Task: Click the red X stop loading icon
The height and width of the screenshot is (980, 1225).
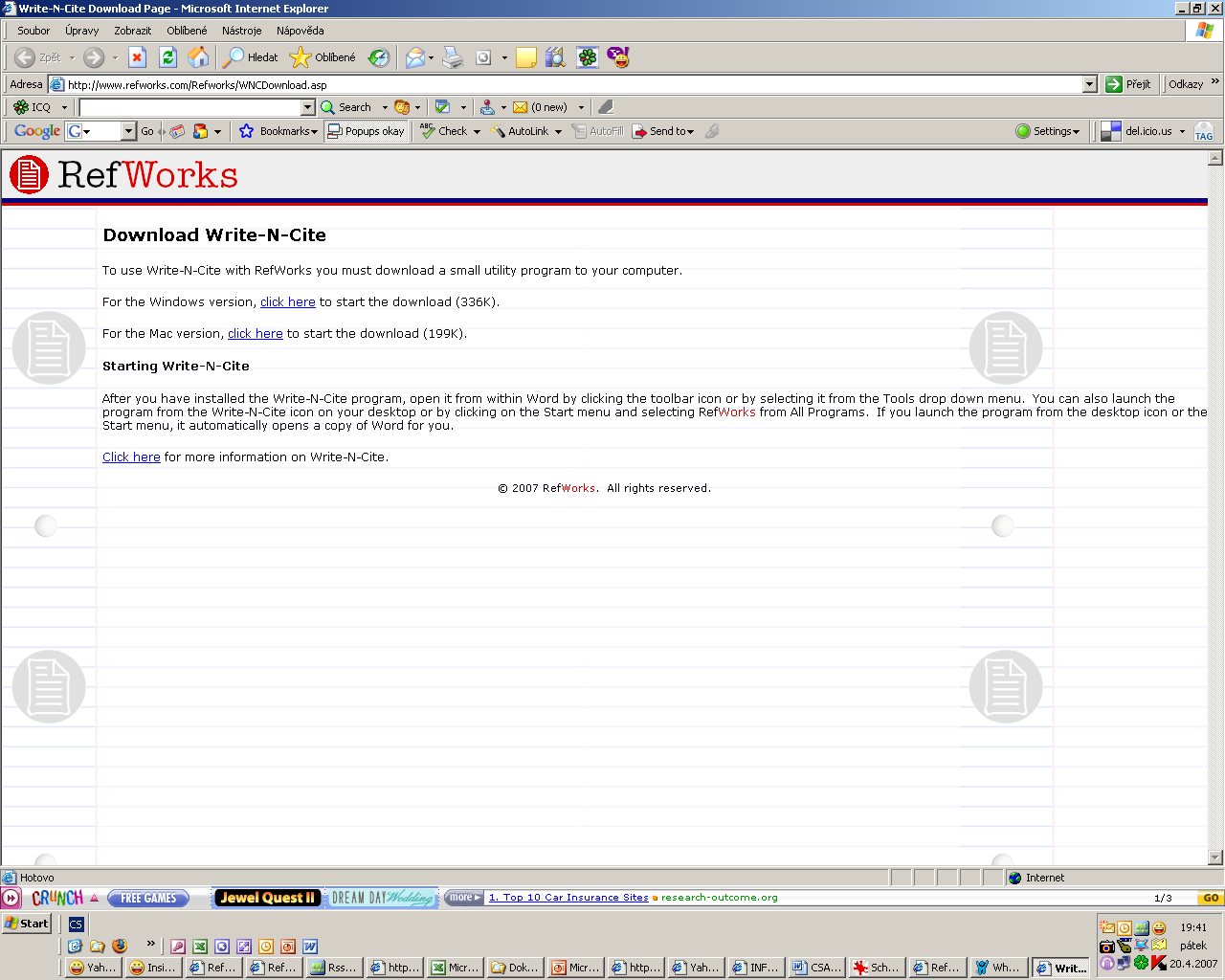Action: pos(138,57)
